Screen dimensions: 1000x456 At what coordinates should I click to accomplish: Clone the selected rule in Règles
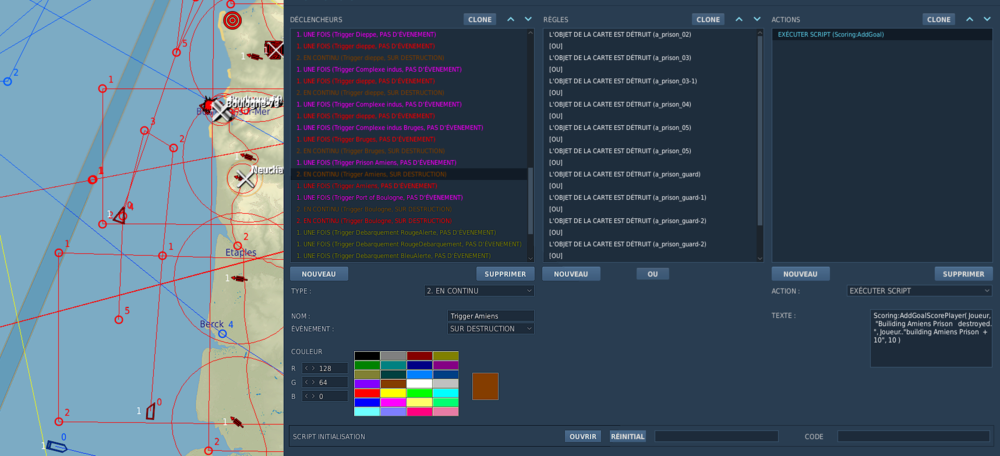709,19
